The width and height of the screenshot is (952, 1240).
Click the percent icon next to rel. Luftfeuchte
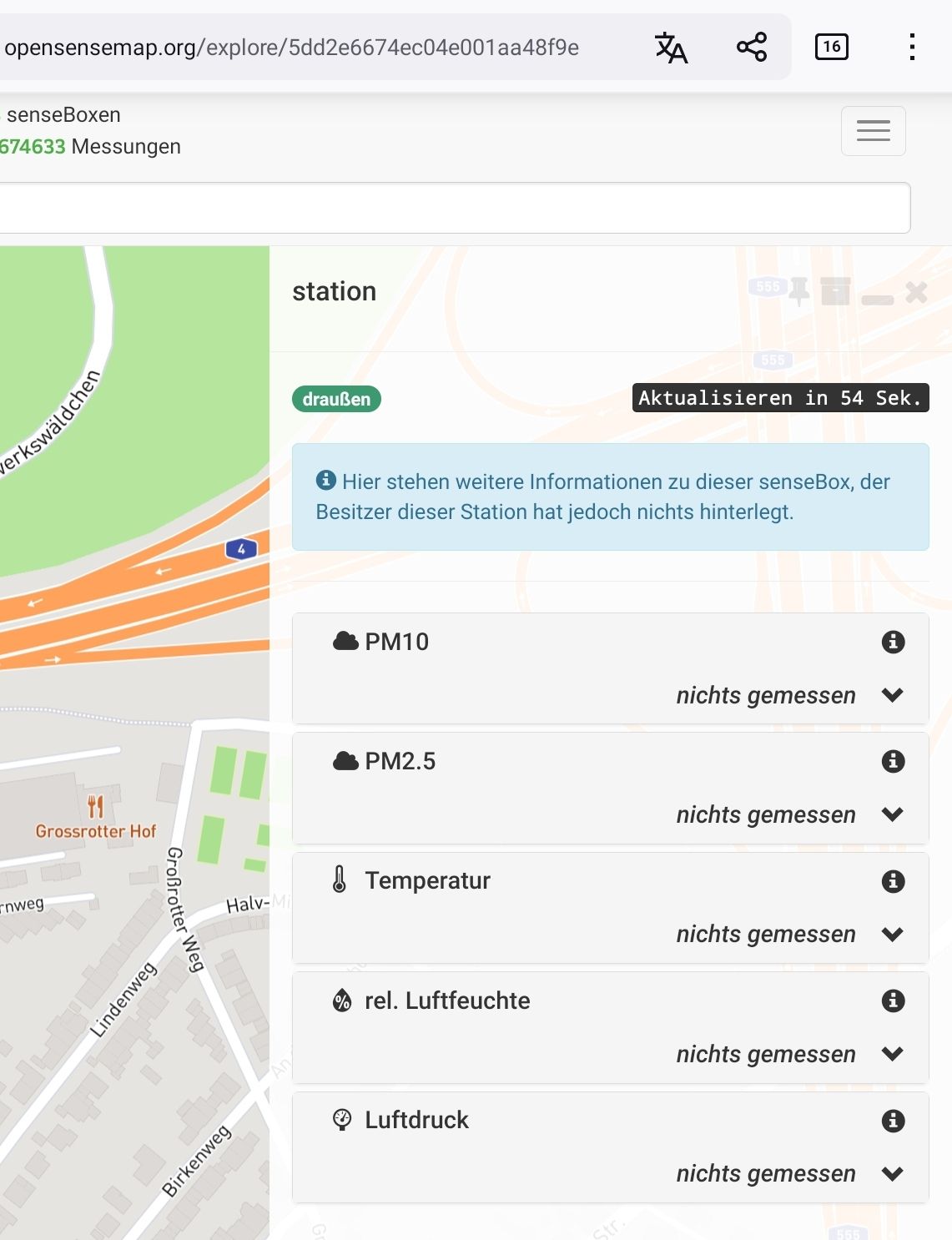pyautogui.click(x=342, y=1001)
